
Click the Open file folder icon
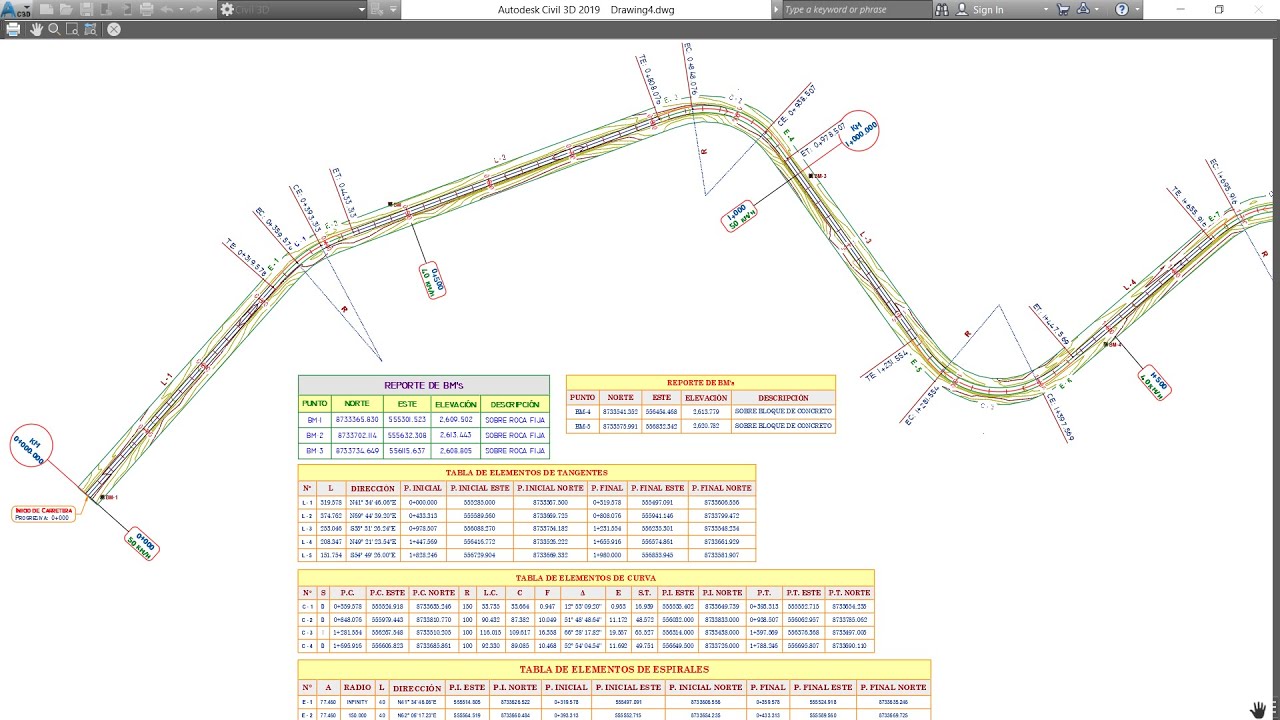tap(67, 9)
